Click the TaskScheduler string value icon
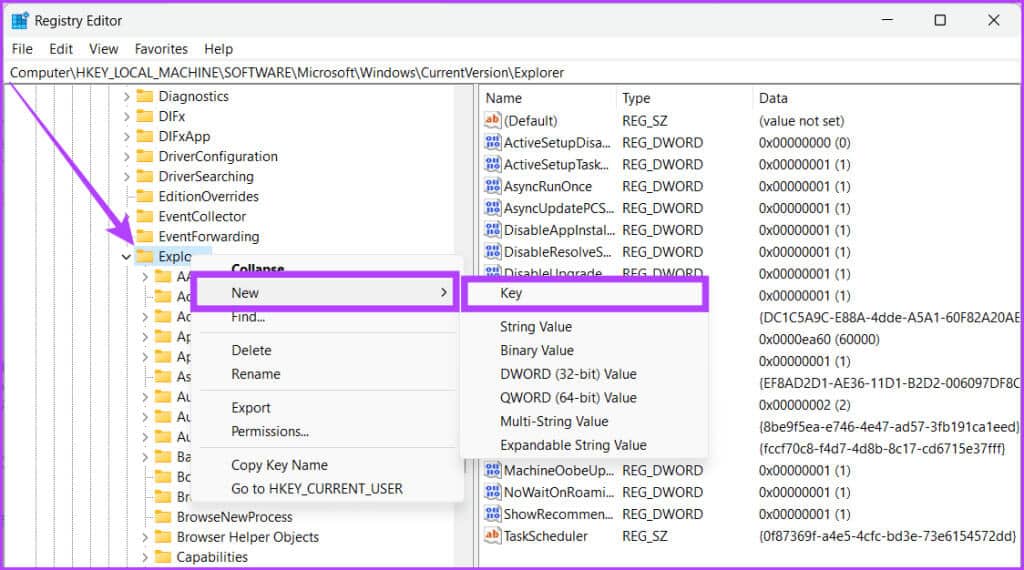The width and height of the screenshot is (1024, 570). point(492,536)
